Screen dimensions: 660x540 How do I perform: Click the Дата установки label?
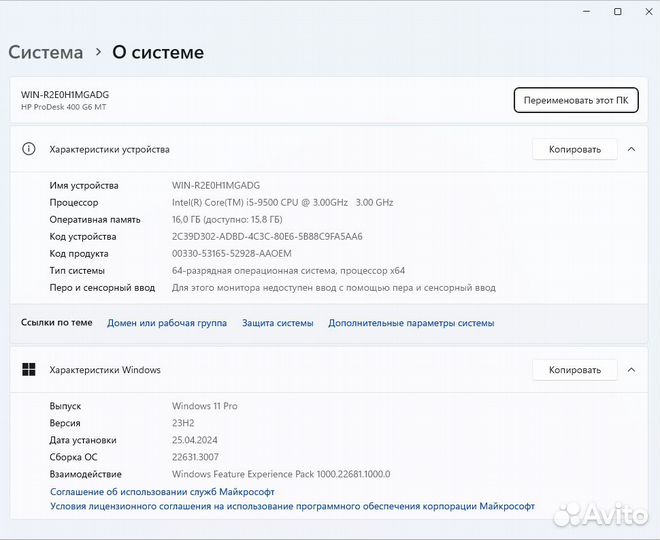(x=83, y=440)
